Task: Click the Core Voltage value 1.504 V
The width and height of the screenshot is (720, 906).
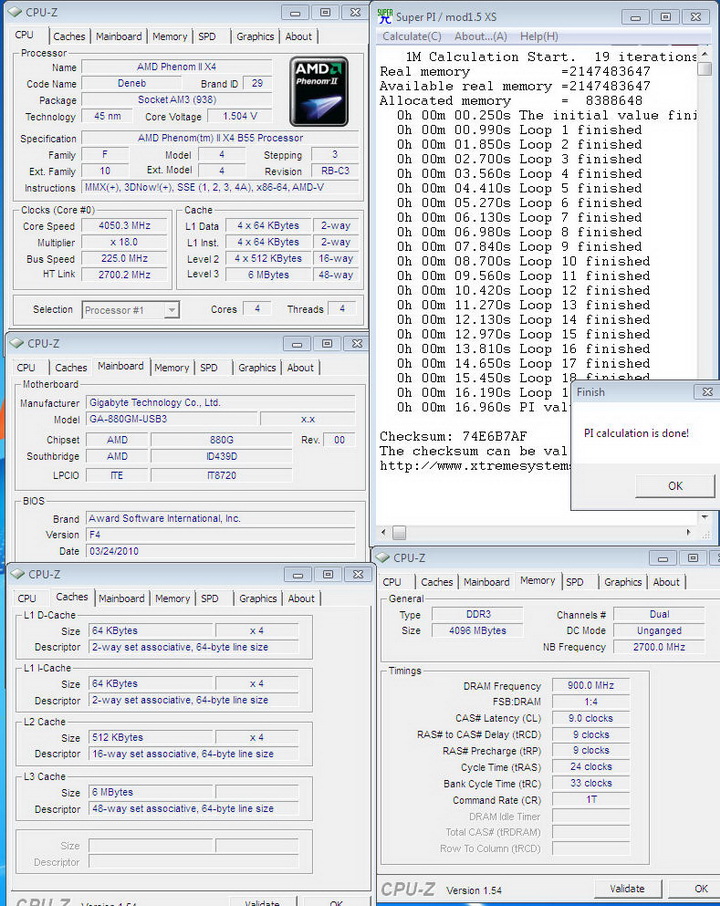Action: pos(240,116)
